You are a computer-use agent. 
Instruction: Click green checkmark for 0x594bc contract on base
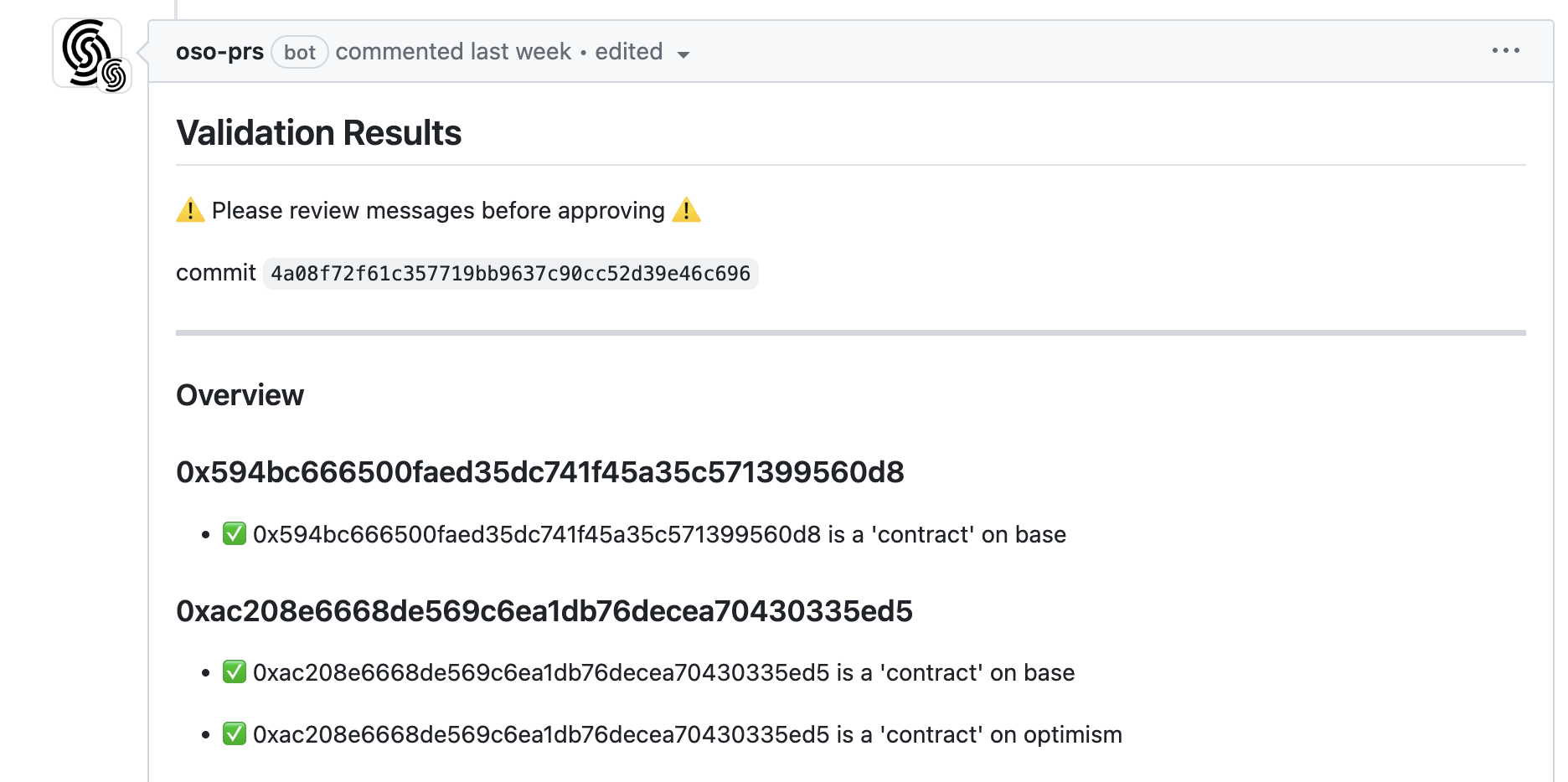coord(235,534)
